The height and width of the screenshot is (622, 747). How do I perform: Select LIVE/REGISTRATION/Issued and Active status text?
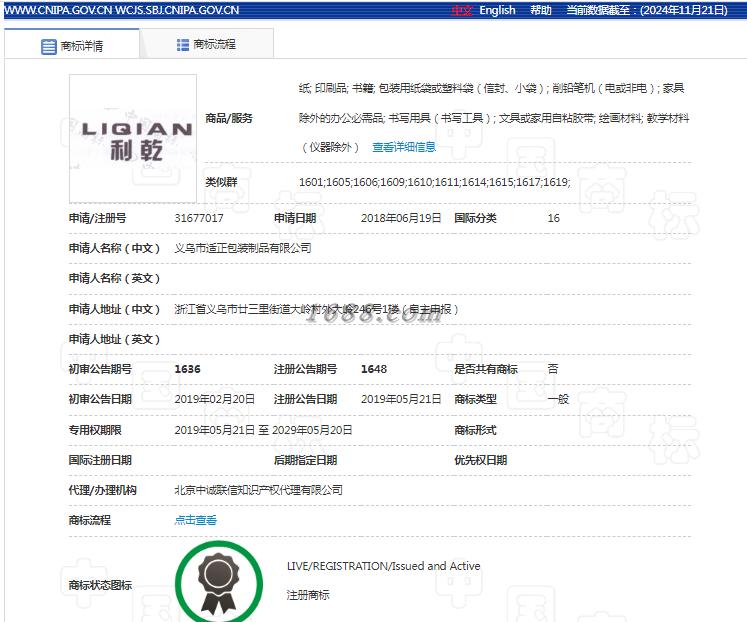coord(384,566)
